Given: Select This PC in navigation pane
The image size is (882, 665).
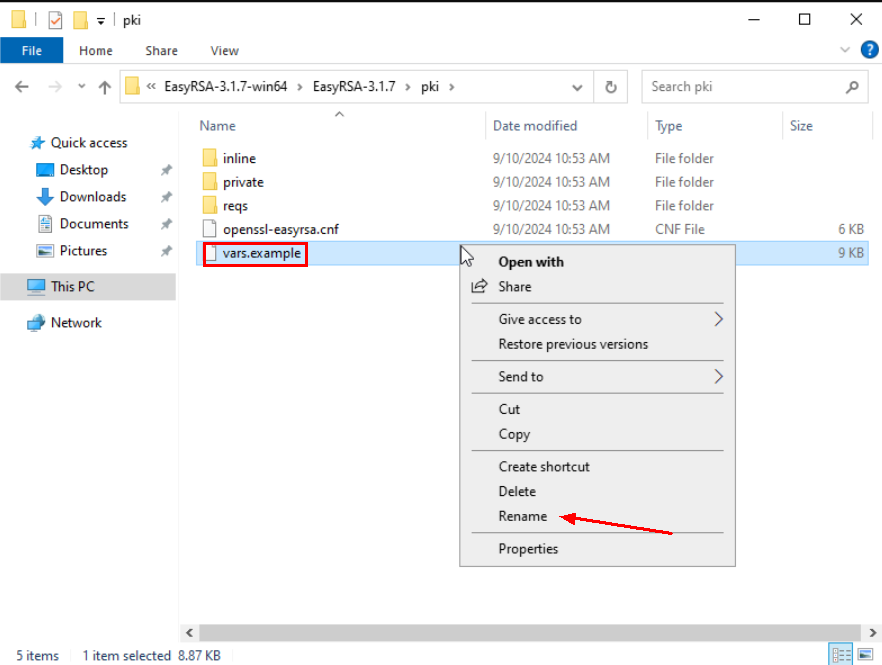Looking at the screenshot, I should (72, 286).
